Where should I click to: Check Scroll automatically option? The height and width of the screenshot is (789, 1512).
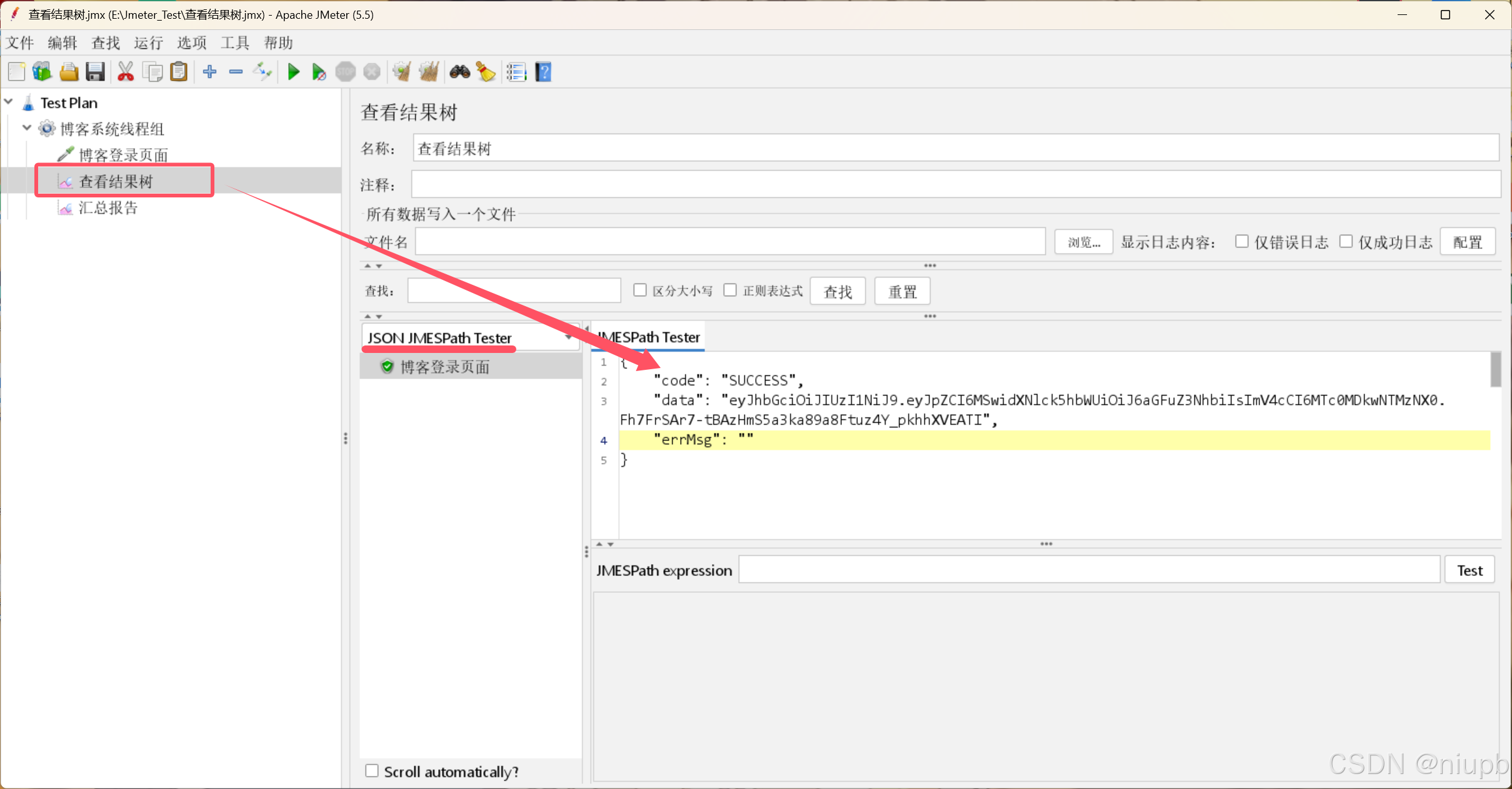pyautogui.click(x=372, y=770)
